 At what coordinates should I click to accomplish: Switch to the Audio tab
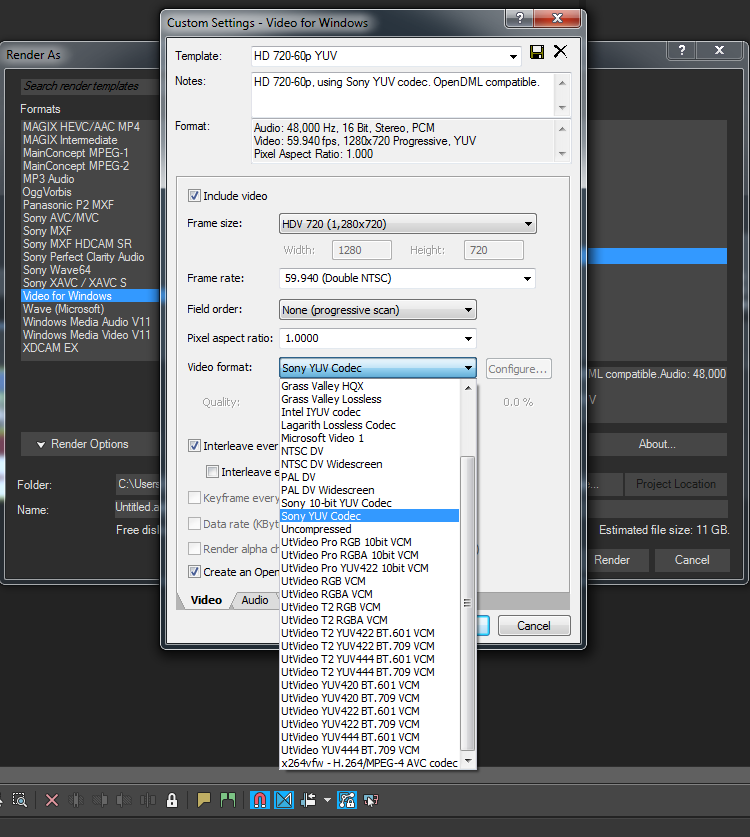255,600
